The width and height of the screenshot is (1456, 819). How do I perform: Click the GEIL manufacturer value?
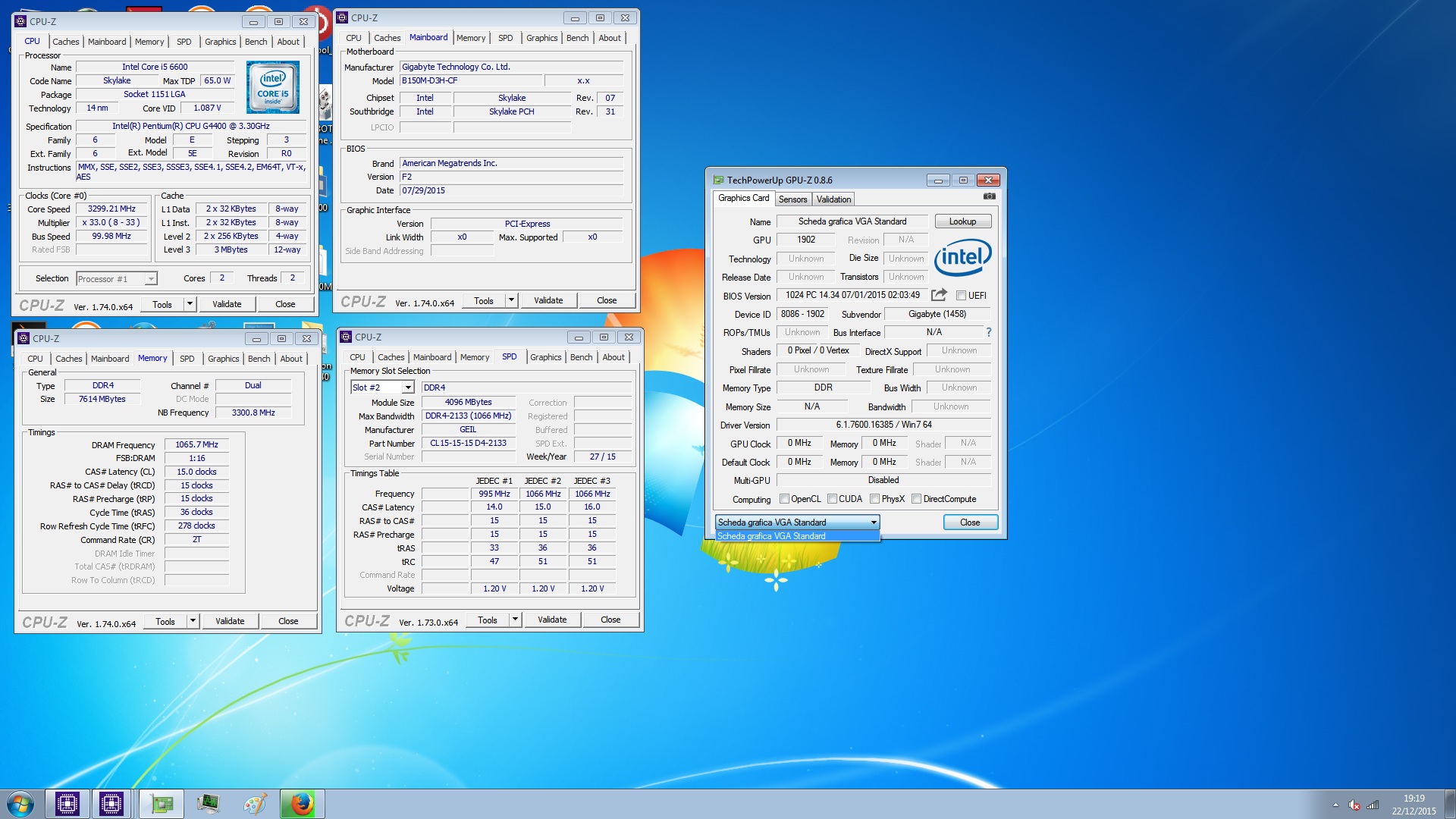468,429
